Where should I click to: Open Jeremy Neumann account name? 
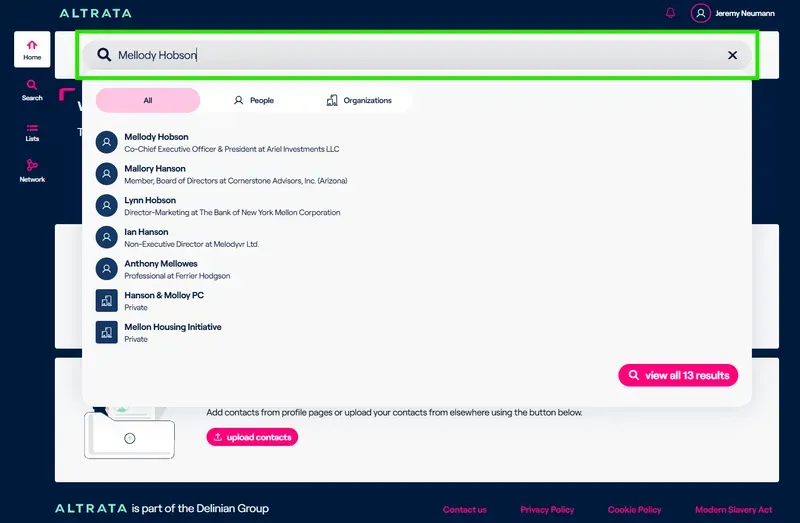pos(744,13)
